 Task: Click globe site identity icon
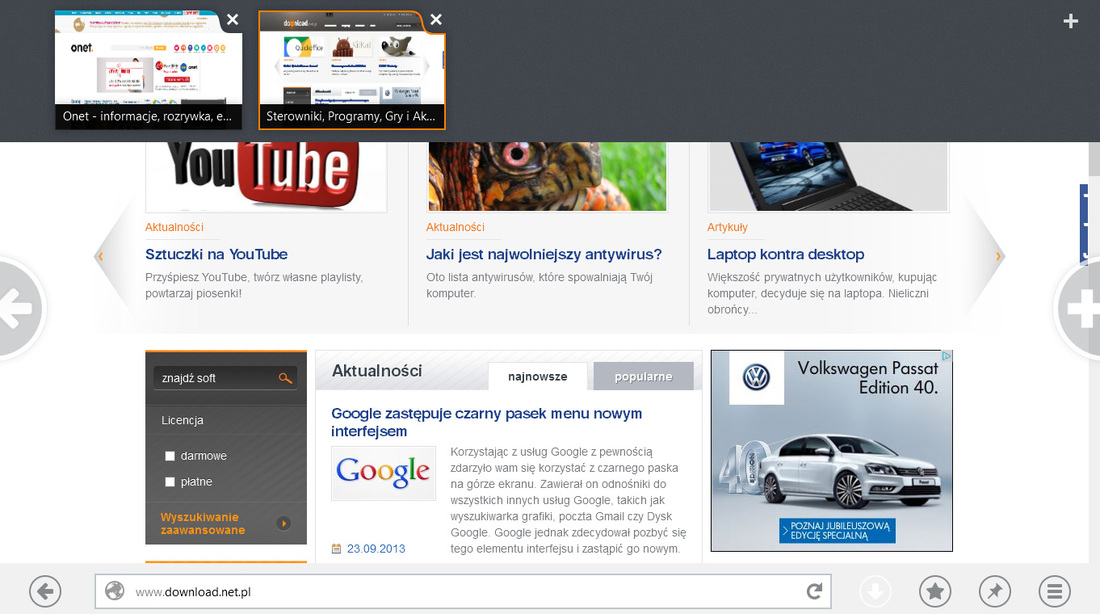coord(114,592)
